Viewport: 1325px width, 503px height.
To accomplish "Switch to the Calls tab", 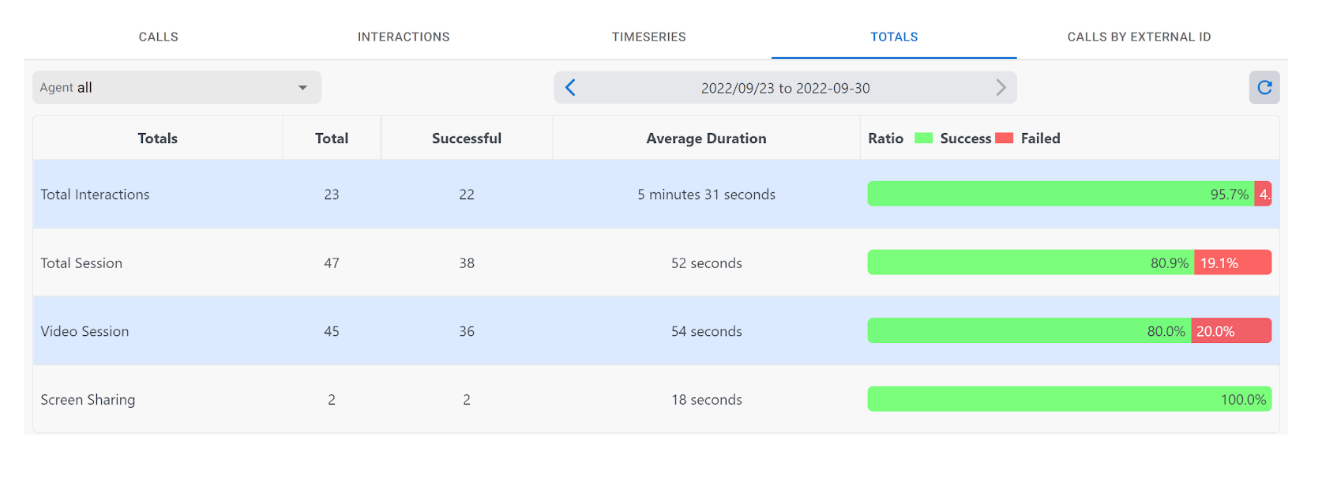I will click(x=158, y=37).
